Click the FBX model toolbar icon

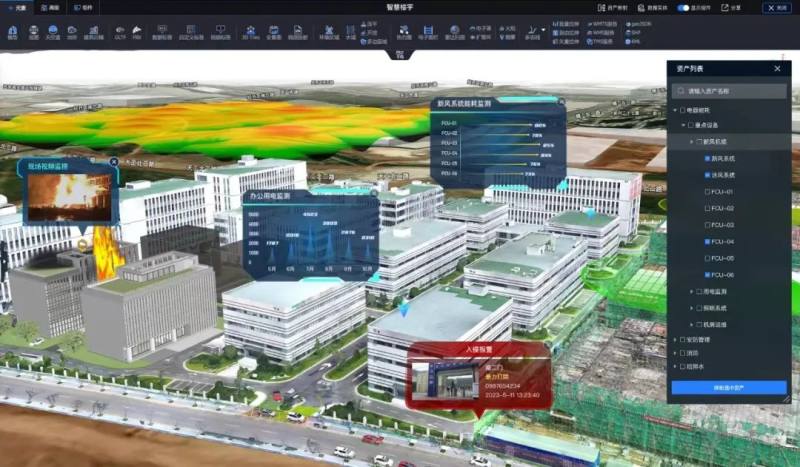[x=137, y=32]
